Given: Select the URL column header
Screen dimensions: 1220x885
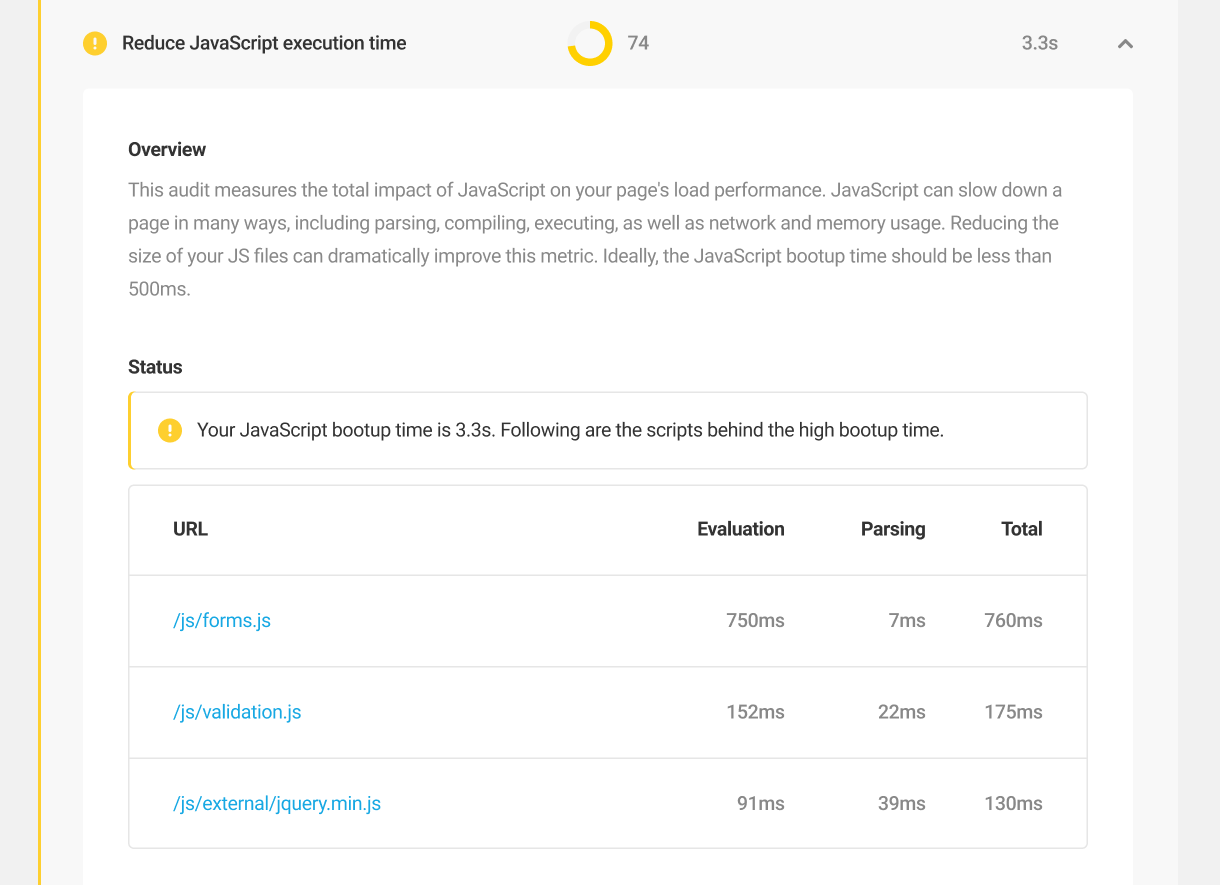Looking at the screenshot, I should 190,529.
